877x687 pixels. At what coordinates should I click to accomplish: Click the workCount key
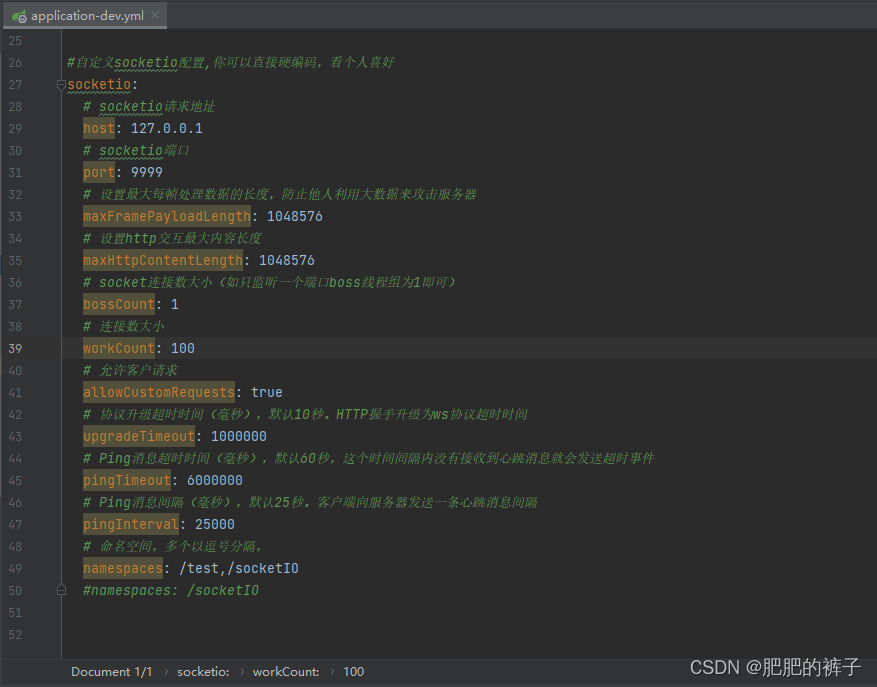[119, 348]
